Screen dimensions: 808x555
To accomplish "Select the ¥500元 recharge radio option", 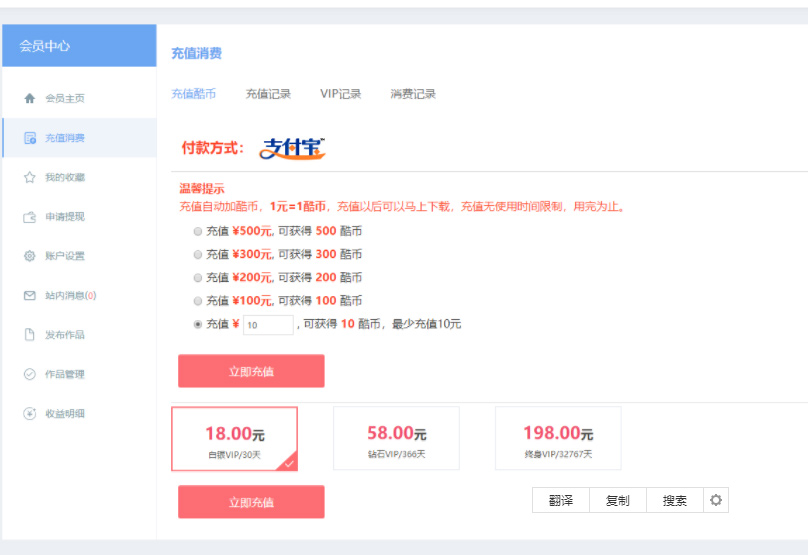I will 197,231.
